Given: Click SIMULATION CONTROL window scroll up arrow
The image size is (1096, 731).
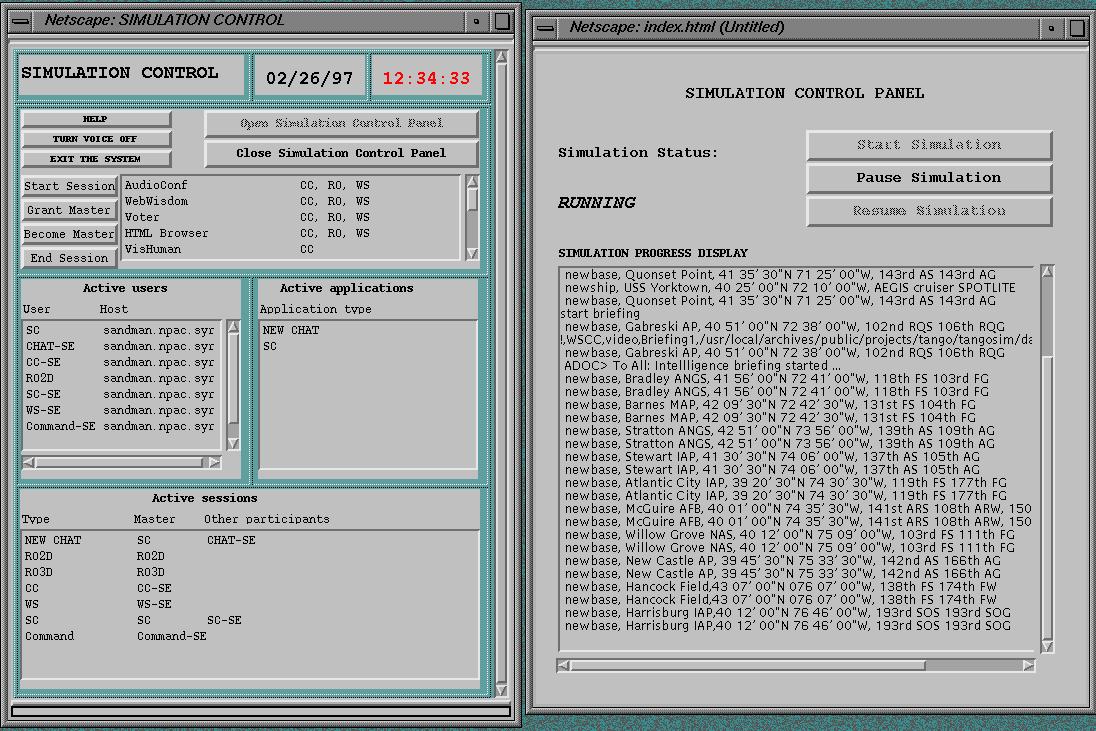Looking at the screenshot, I should point(501,56).
